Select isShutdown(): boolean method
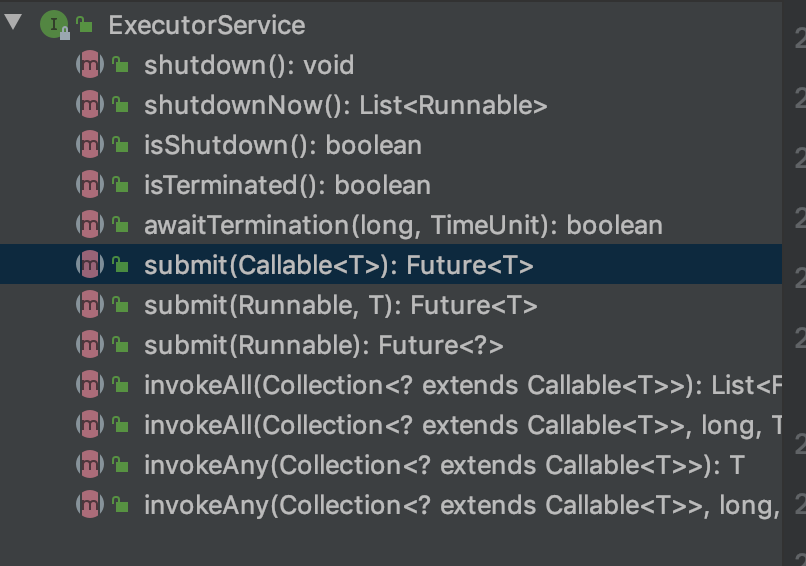Screen dimensions: 806x566 (282, 146)
